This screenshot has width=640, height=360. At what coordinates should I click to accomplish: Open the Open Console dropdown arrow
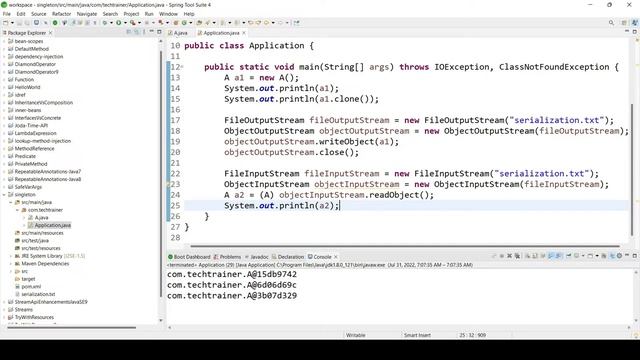coord(597,256)
